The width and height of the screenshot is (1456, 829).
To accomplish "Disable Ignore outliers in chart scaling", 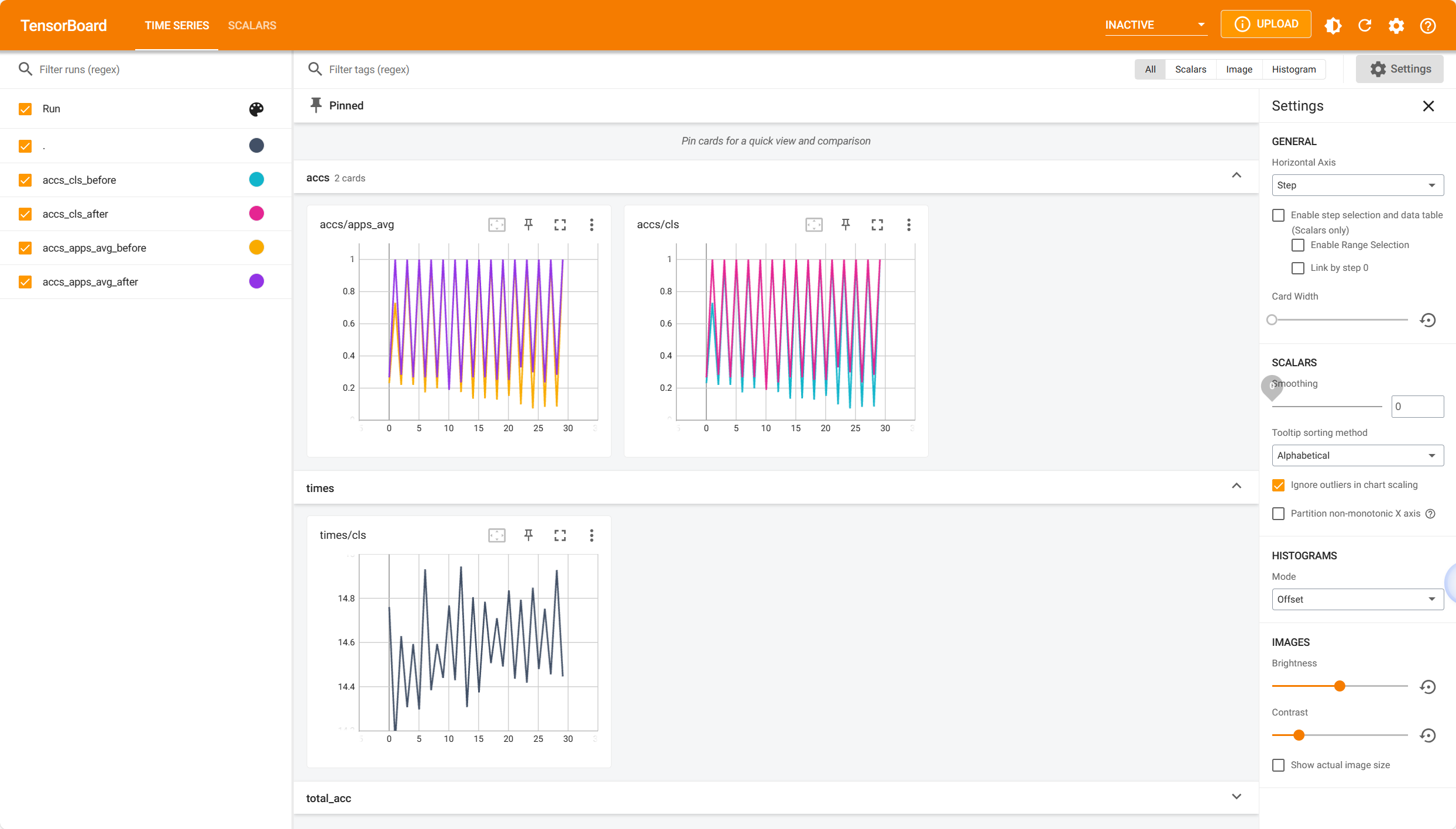I will (1279, 485).
